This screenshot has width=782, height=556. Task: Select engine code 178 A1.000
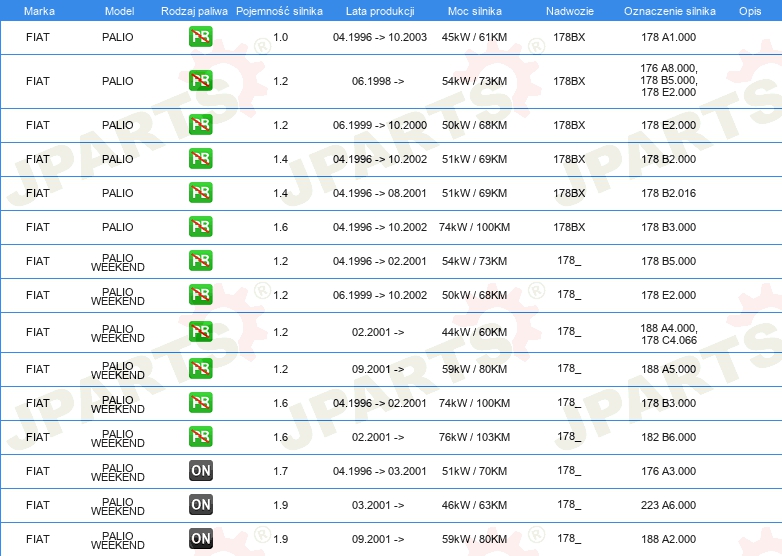click(x=668, y=37)
